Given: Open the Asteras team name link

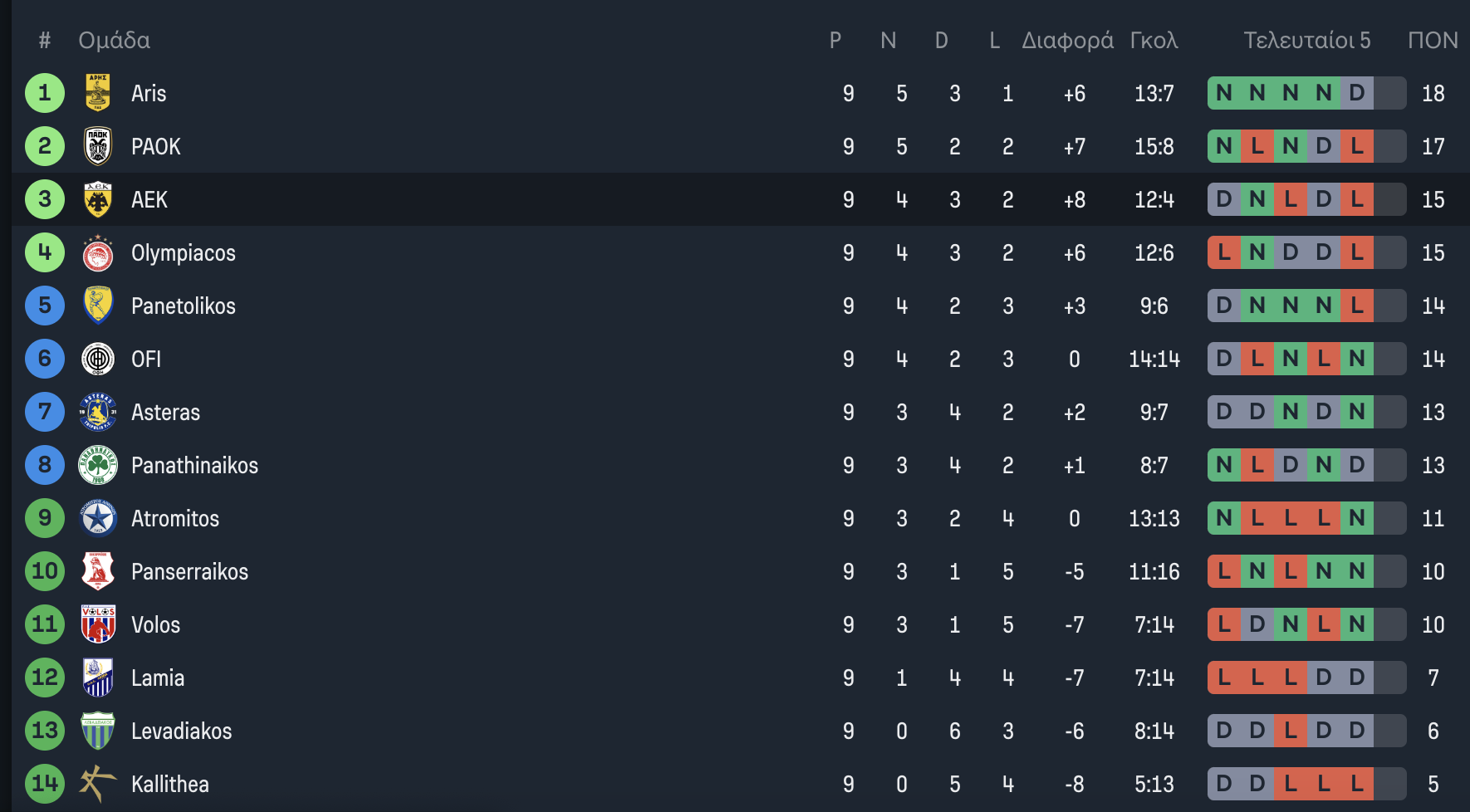Looking at the screenshot, I should (165, 412).
